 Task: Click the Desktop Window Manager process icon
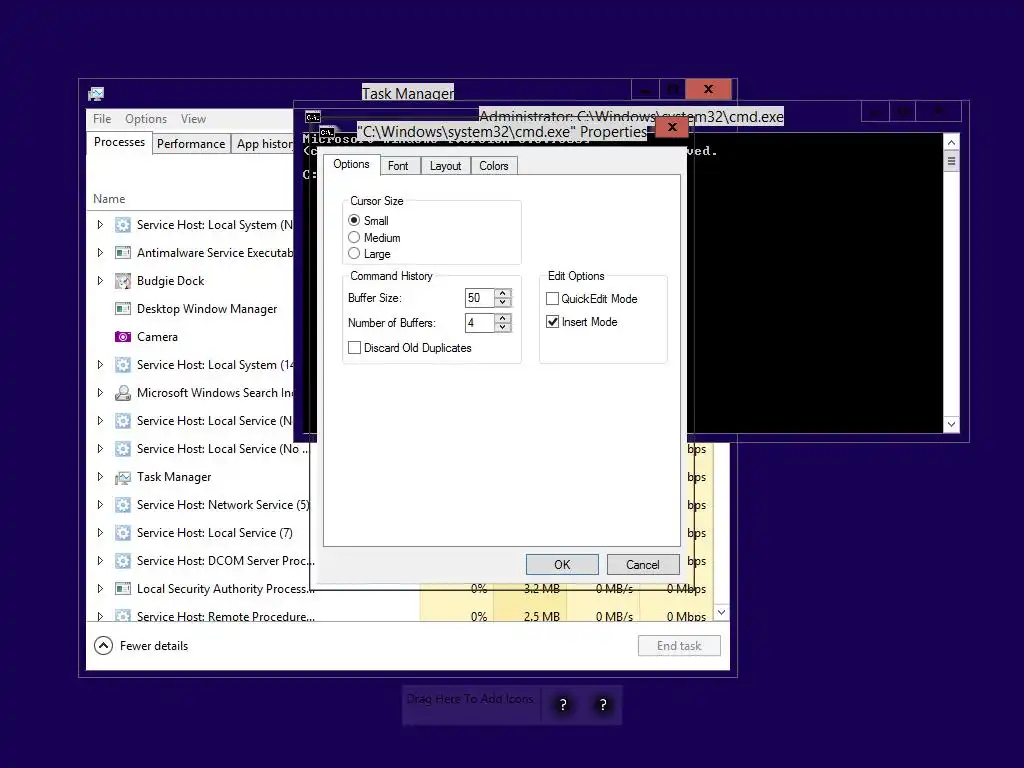tap(123, 309)
